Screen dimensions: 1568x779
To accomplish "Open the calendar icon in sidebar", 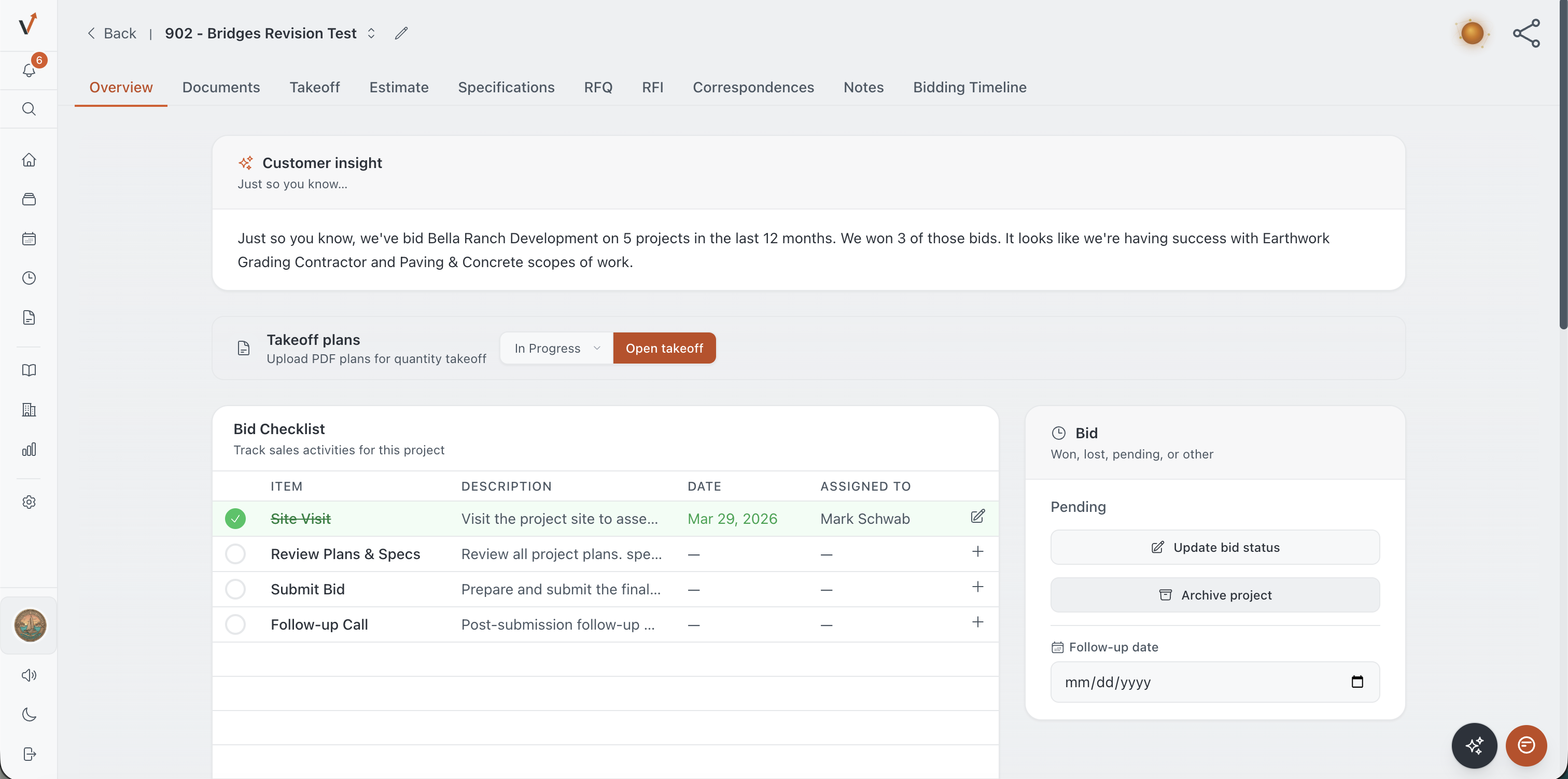I will [29, 239].
